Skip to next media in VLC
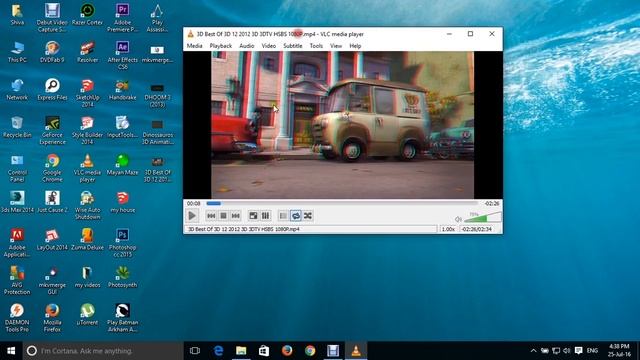The width and height of the screenshot is (640, 360). [x=236, y=216]
